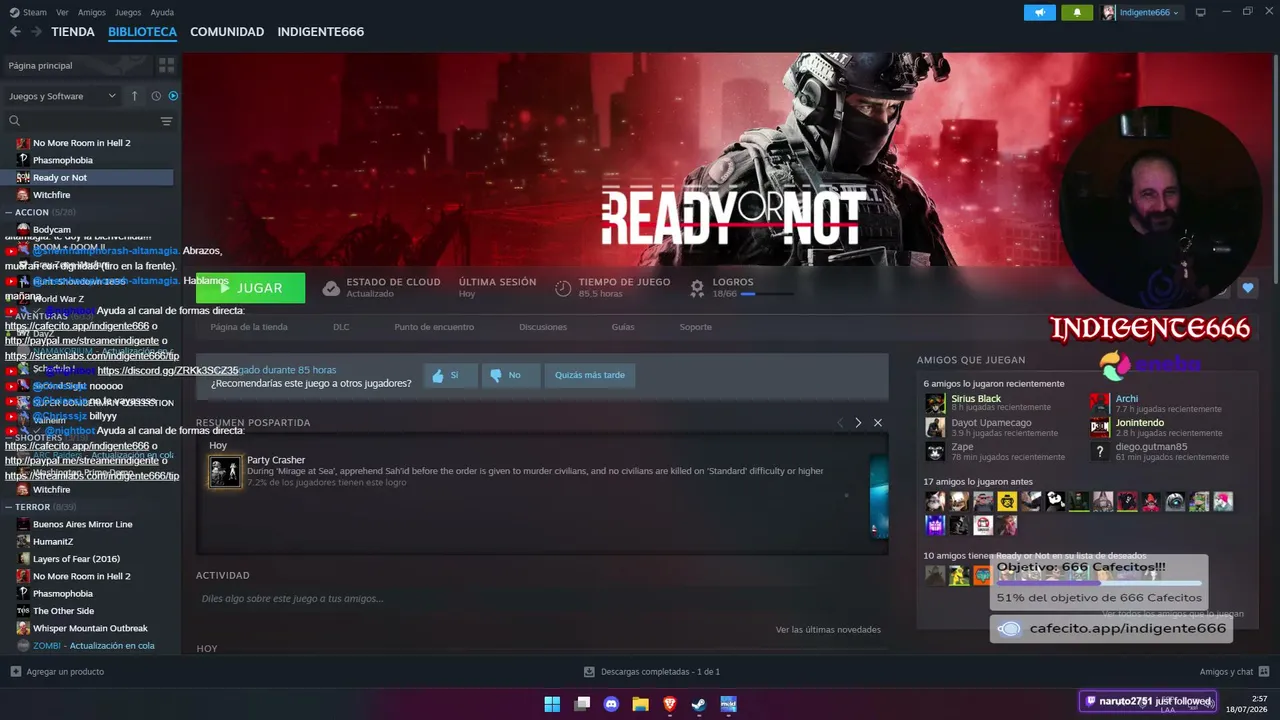The height and width of the screenshot is (720, 1280).
Task: Open Discord from the taskbar
Action: coord(611,704)
